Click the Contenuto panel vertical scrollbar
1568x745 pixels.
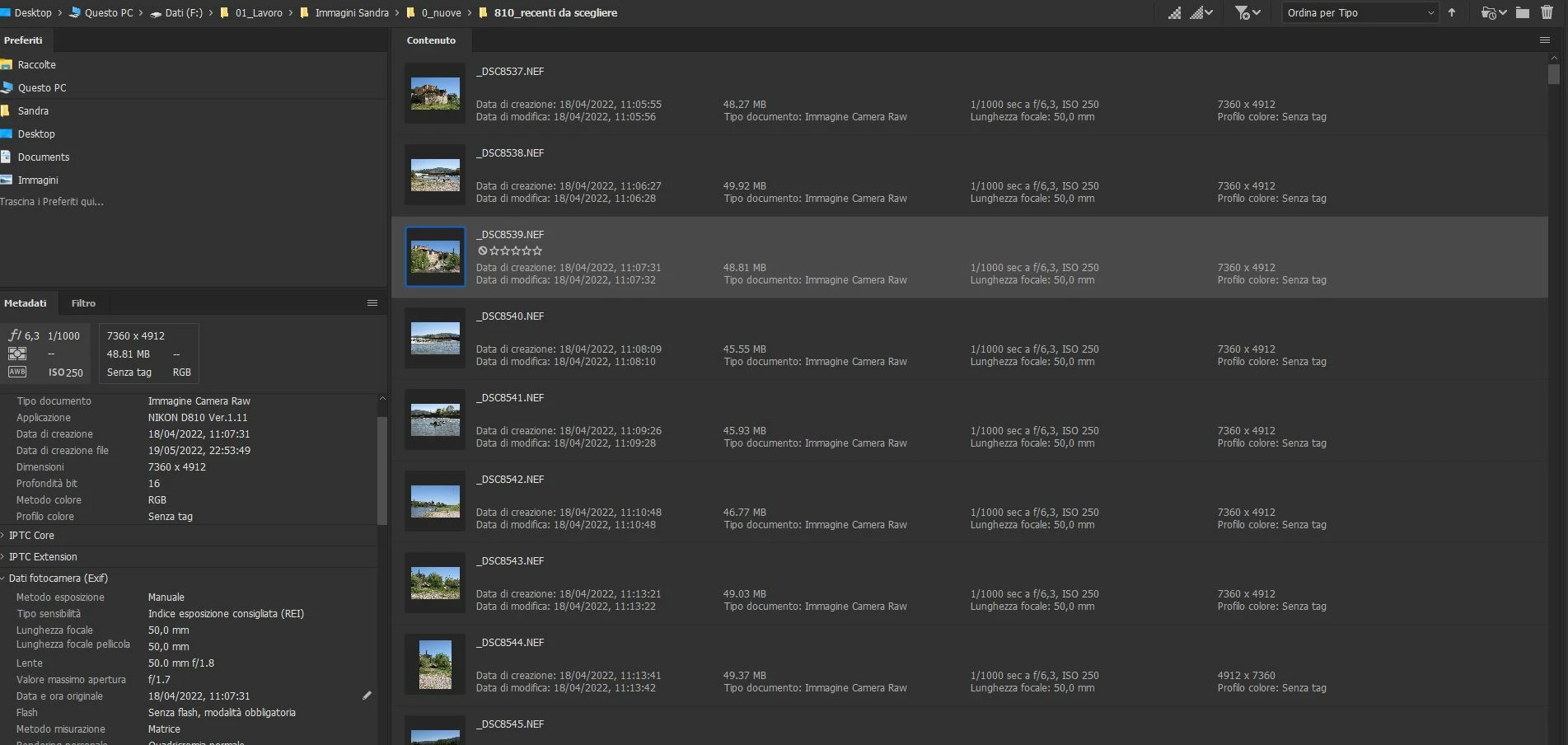coord(1554,74)
